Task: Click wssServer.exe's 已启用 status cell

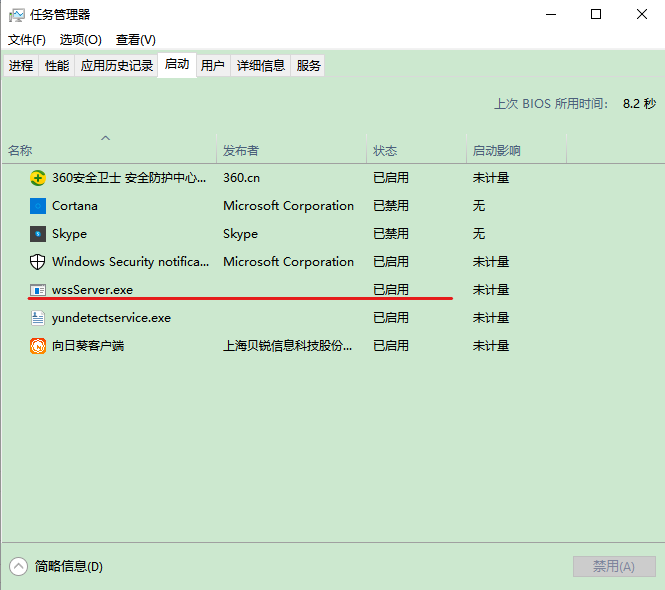Action: [391, 290]
